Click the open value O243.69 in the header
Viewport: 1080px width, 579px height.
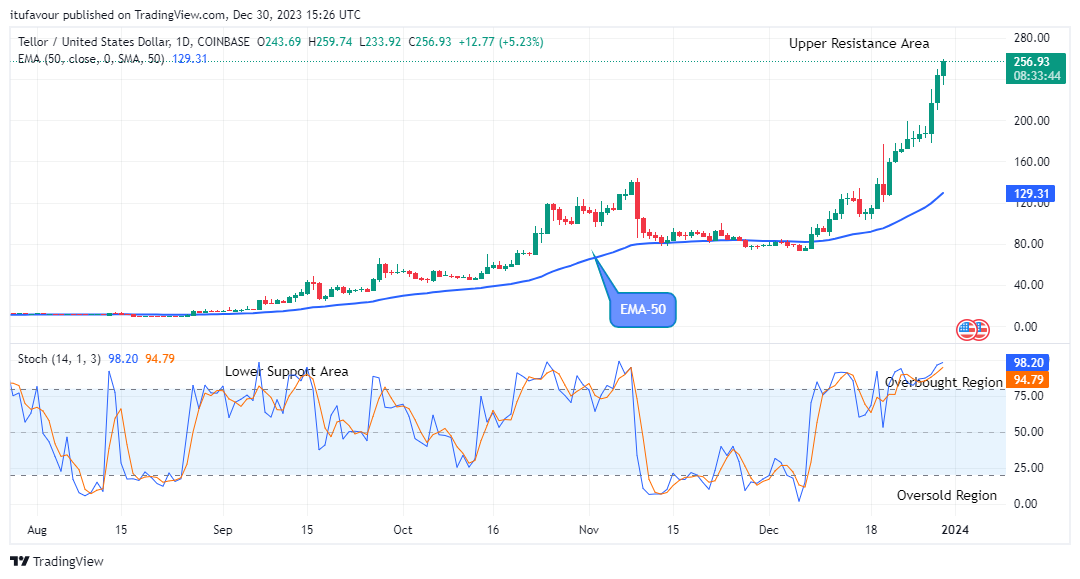(x=279, y=42)
